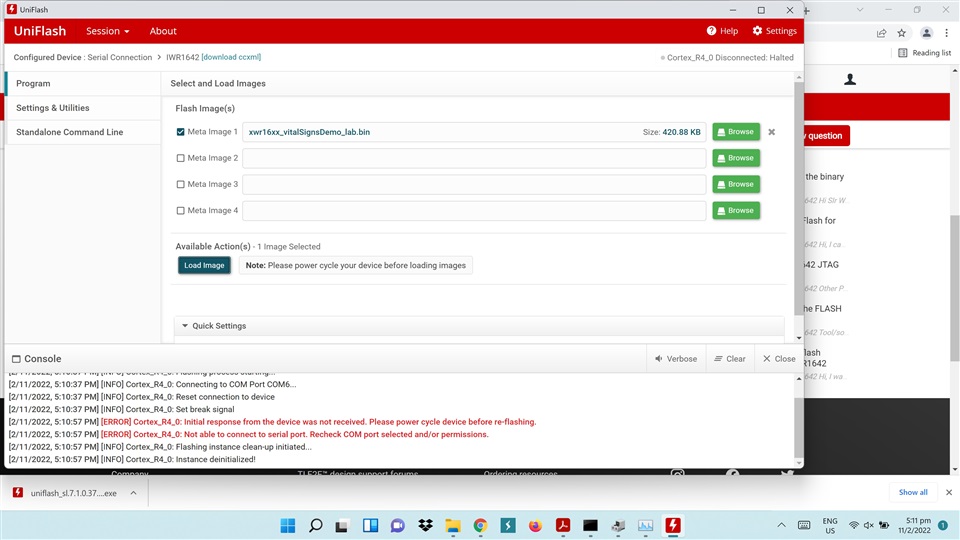
Task: Click the user account icon on the webpage
Action: [x=850, y=80]
